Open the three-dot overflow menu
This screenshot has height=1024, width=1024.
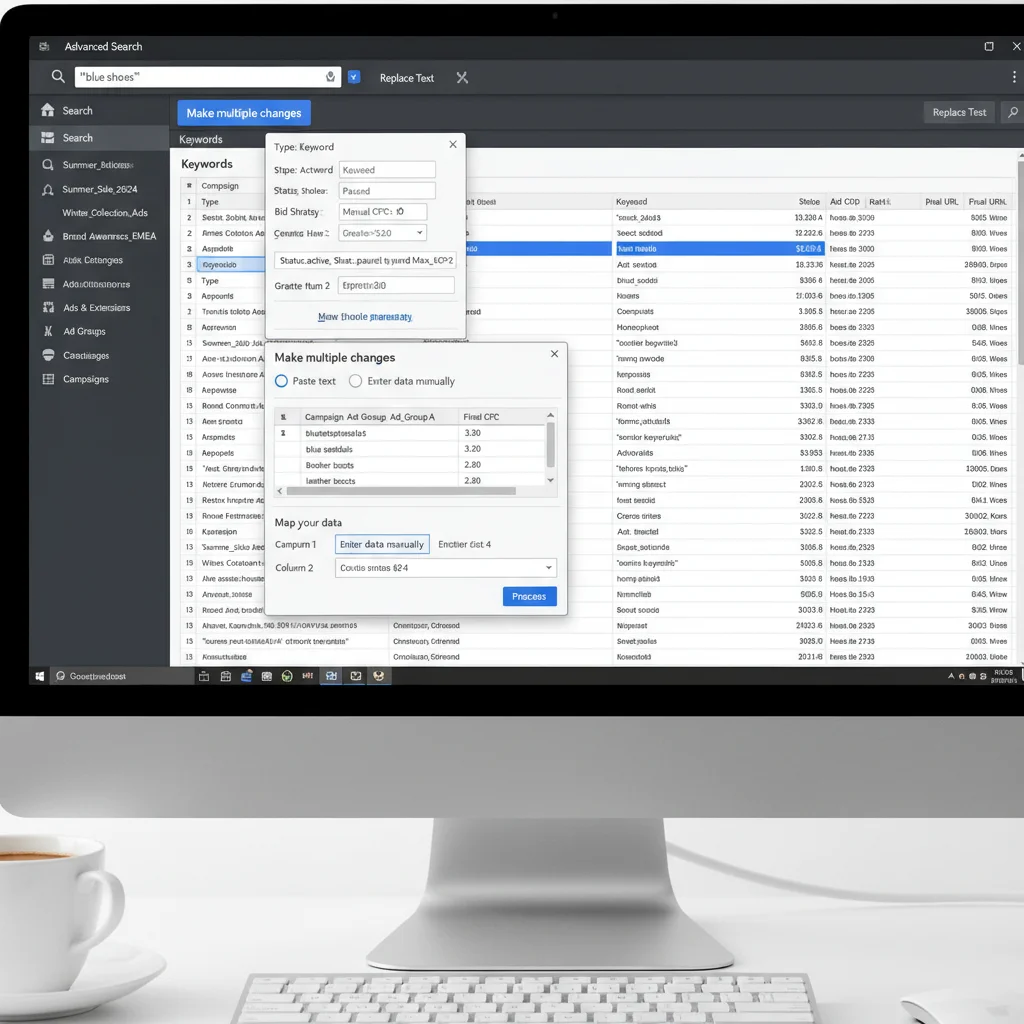point(1014,77)
